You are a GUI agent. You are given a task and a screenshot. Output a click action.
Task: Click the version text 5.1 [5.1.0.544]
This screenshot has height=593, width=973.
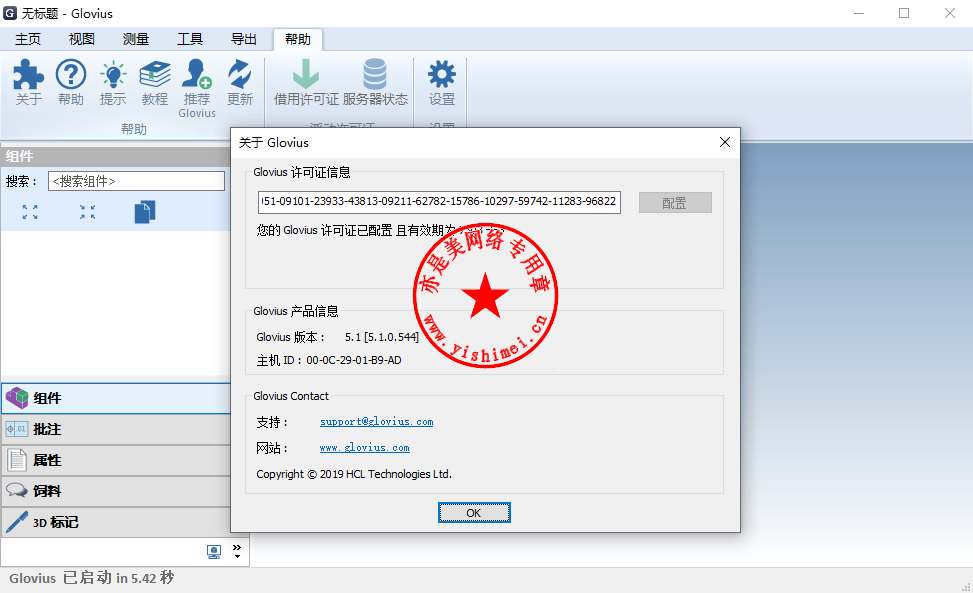tap(382, 337)
